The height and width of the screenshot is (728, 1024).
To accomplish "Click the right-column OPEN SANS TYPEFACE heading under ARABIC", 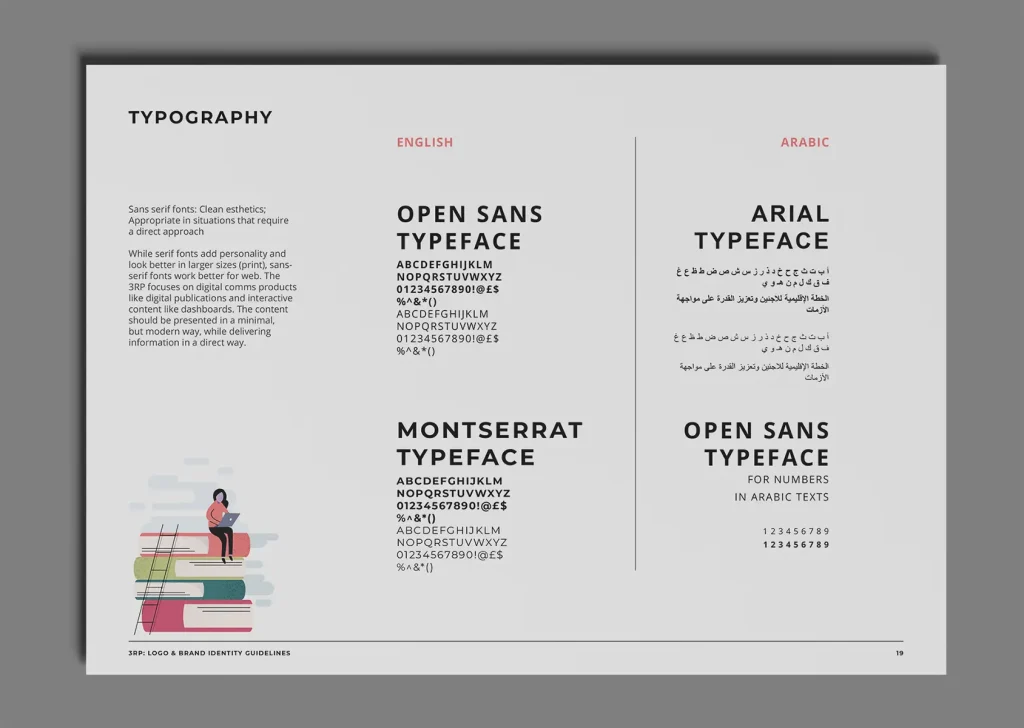I will pyautogui.click(x=756, y=444).
